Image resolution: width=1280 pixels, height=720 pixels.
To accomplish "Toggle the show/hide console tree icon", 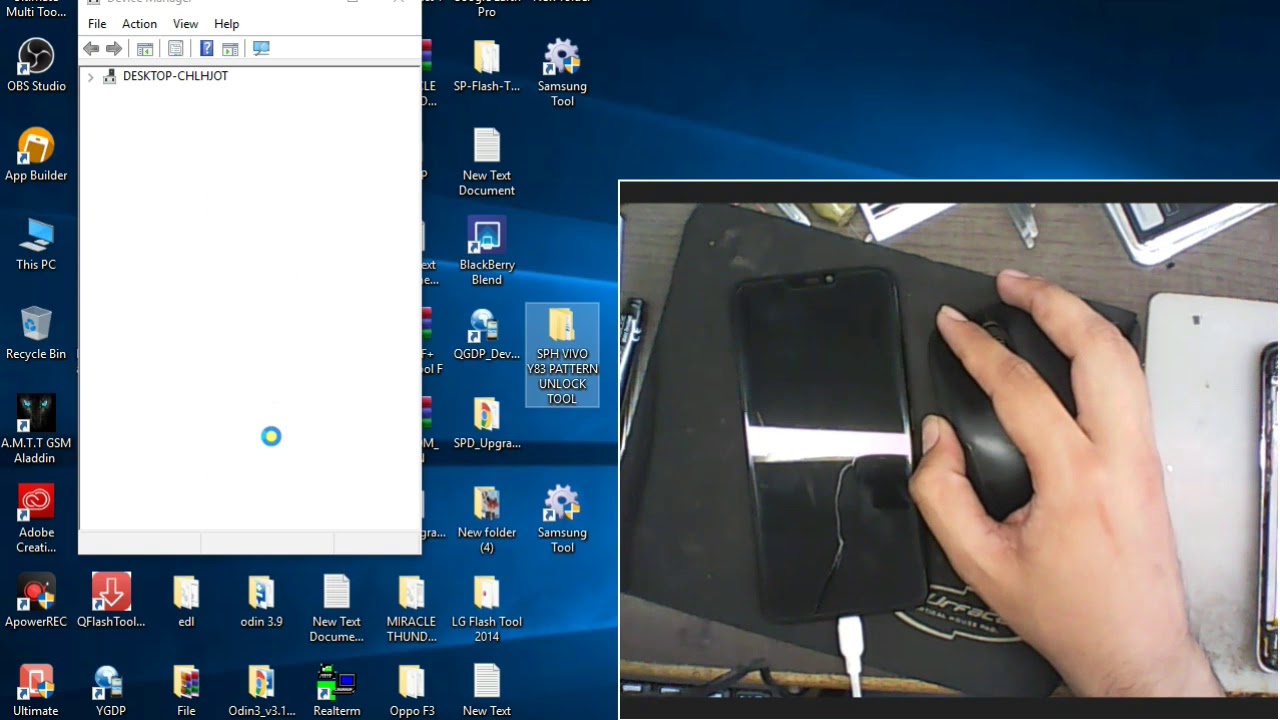I will [145, 48].
